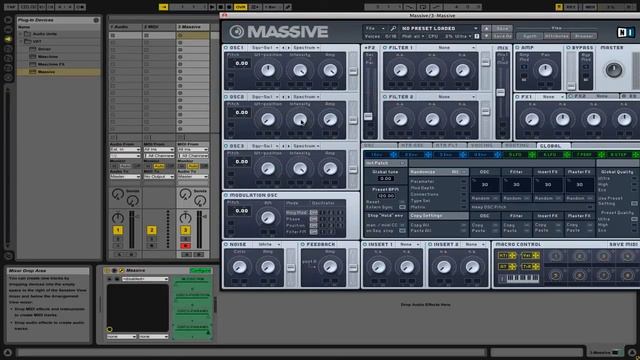The width and height of the screenshot is (640, 360).
Task: Click the Vel macro source handle
Action: tap(531, 256)
